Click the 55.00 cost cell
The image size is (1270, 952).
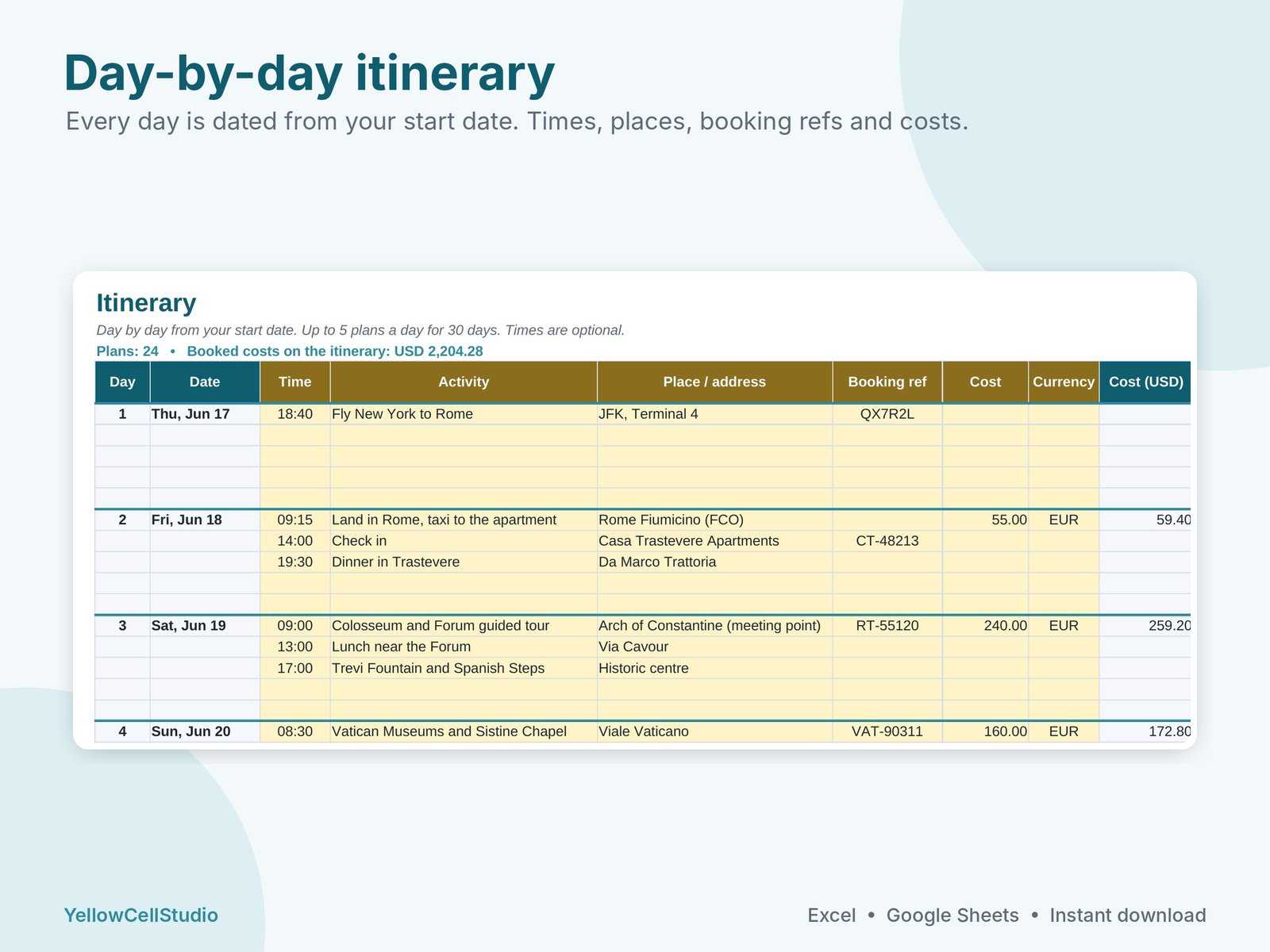[x=985, y=520]
